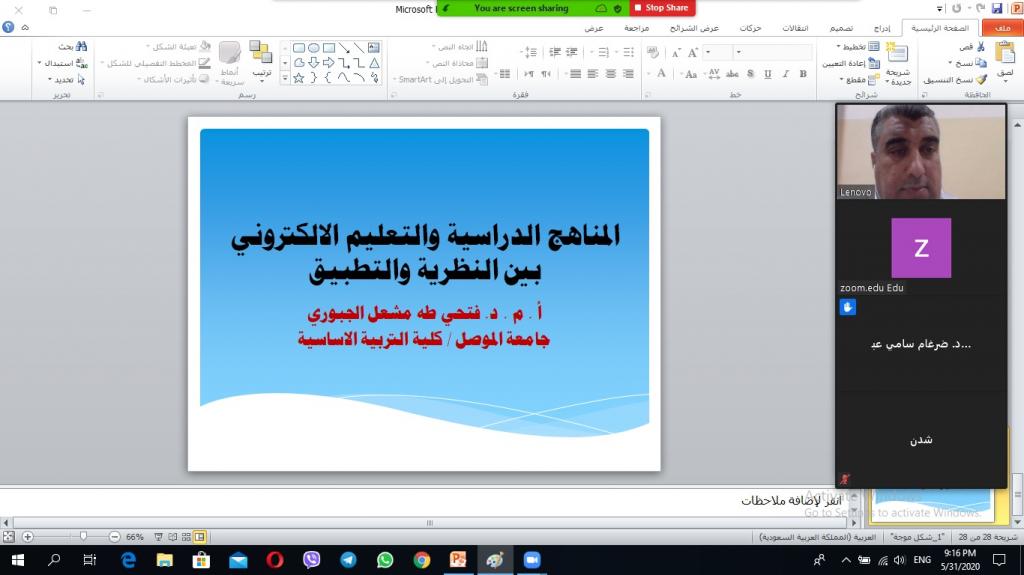Expand the shapes gallery more arrow

pyautogui.click(x=284, y=78)
